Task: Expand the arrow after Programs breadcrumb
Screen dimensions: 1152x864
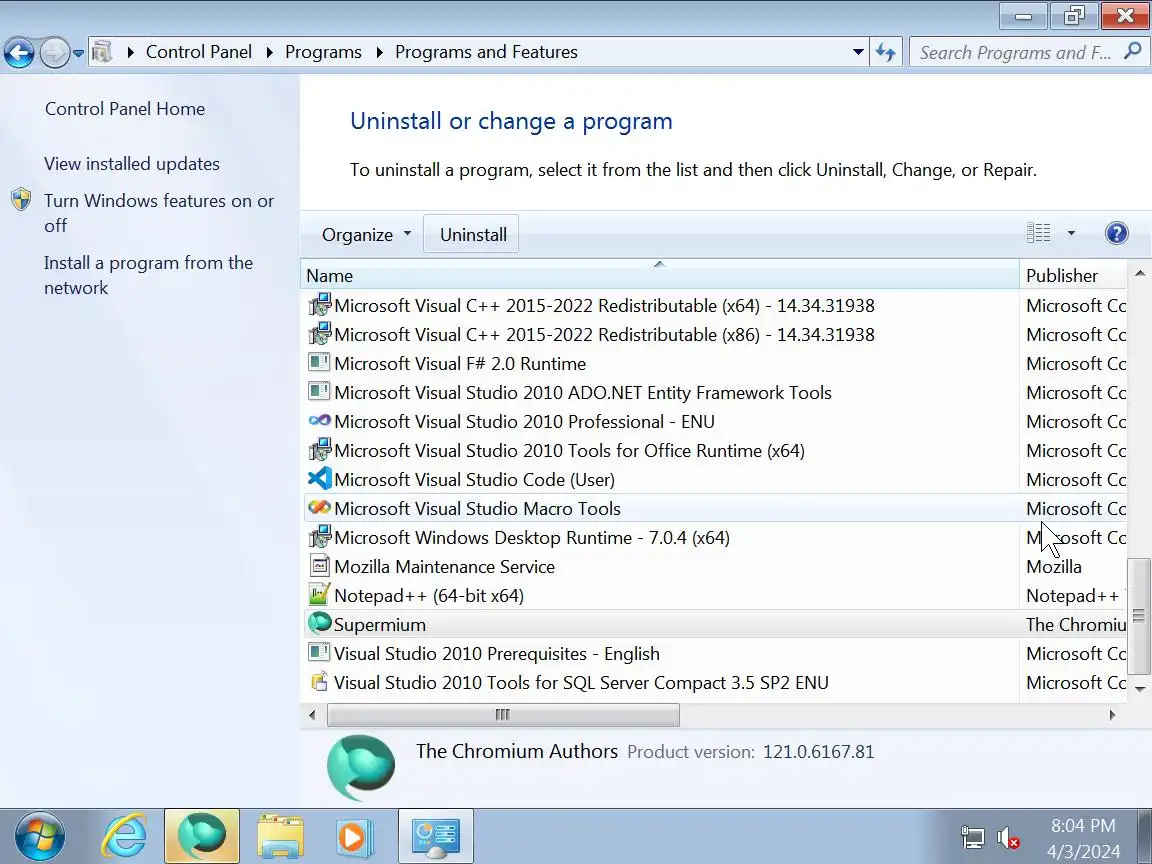Action: tap(379, 52)
